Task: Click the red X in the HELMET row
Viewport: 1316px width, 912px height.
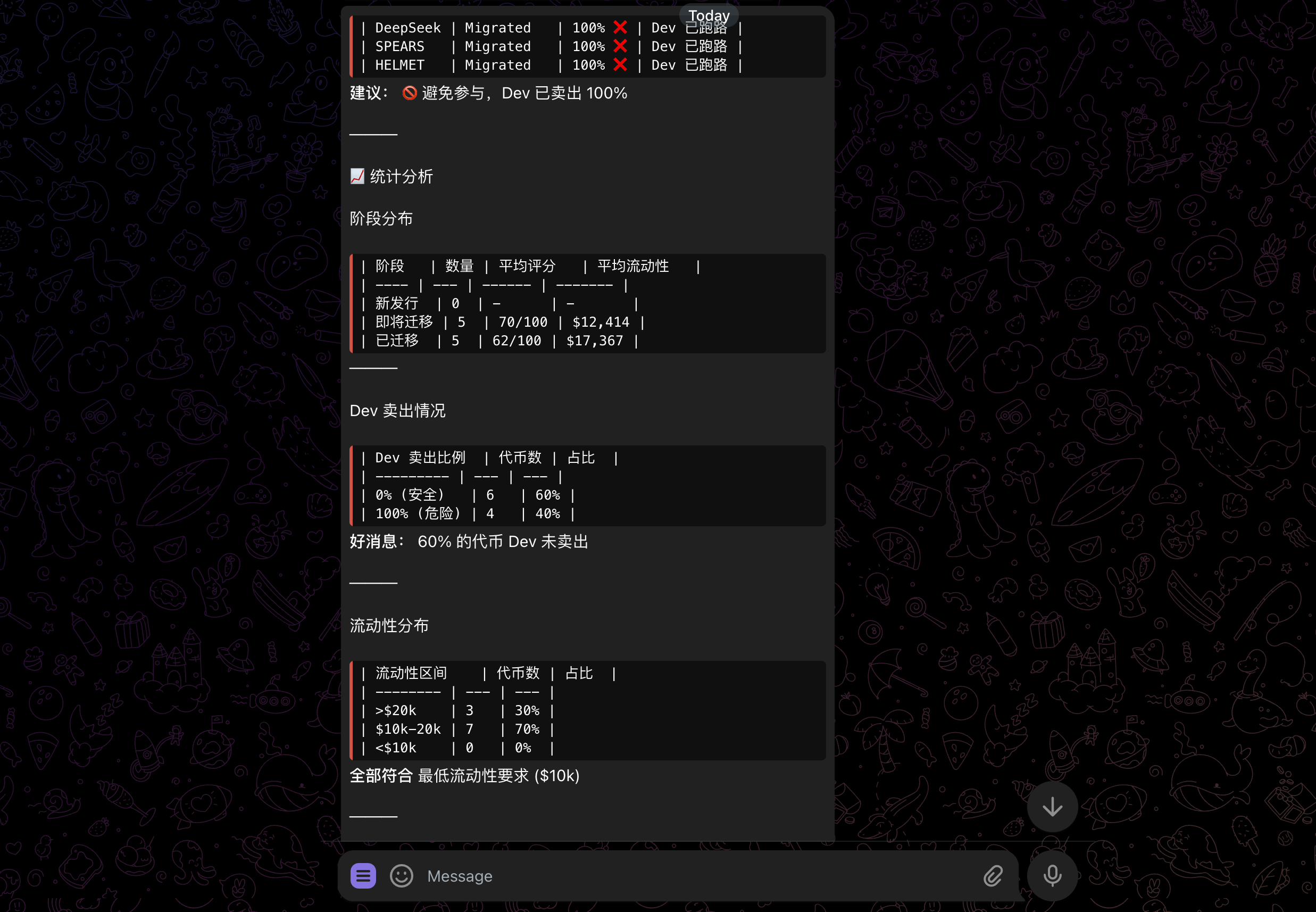Action: coord(620,64)
